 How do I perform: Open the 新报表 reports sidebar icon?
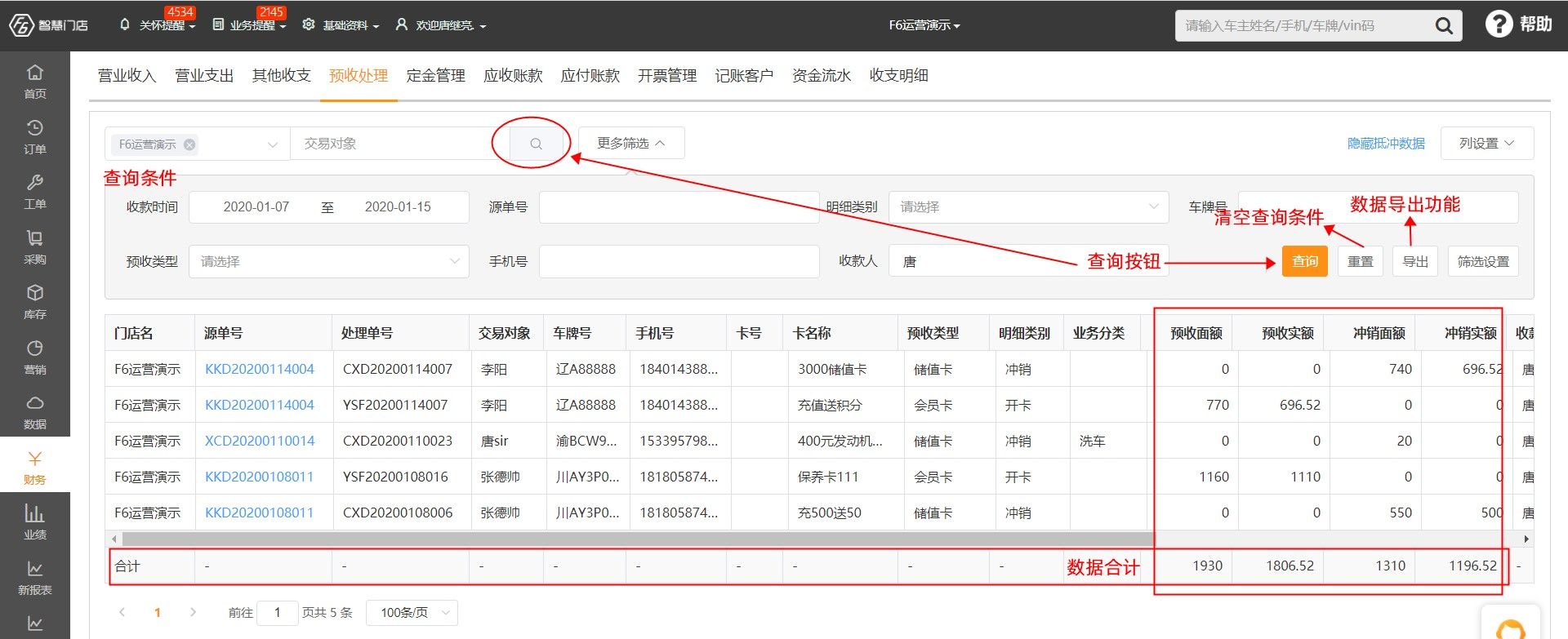click(35, 577)
